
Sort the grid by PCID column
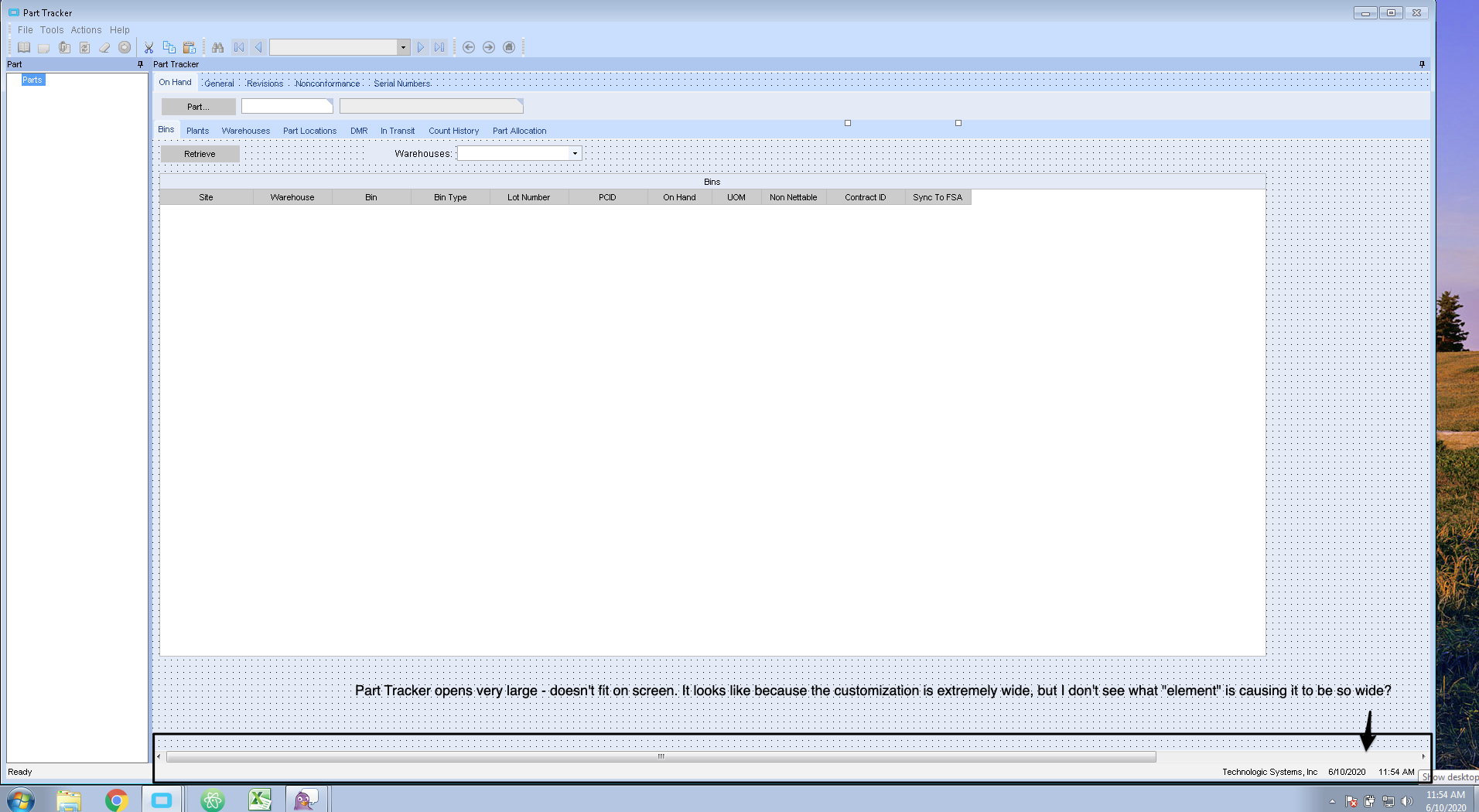(x=607, y=197)
